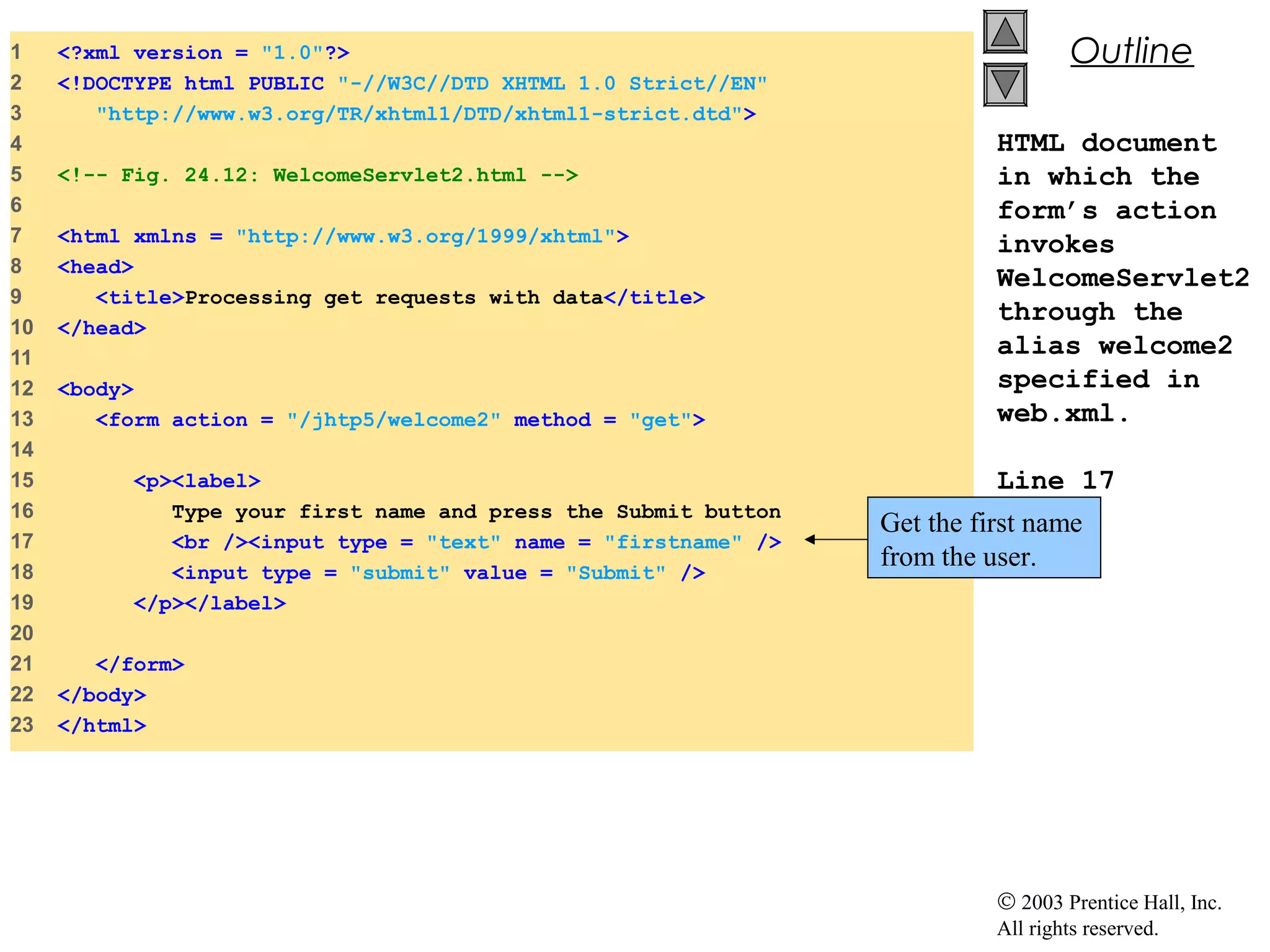Image resolution: width=1270 pixels, height=952 pixels.
Task: Click the closing form tag on line 21
Action: 140,664
